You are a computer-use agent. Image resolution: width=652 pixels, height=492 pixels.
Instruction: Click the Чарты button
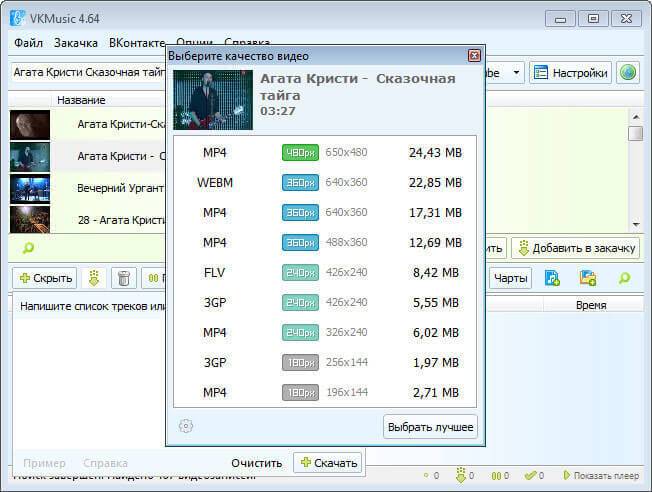click(511, 278)
